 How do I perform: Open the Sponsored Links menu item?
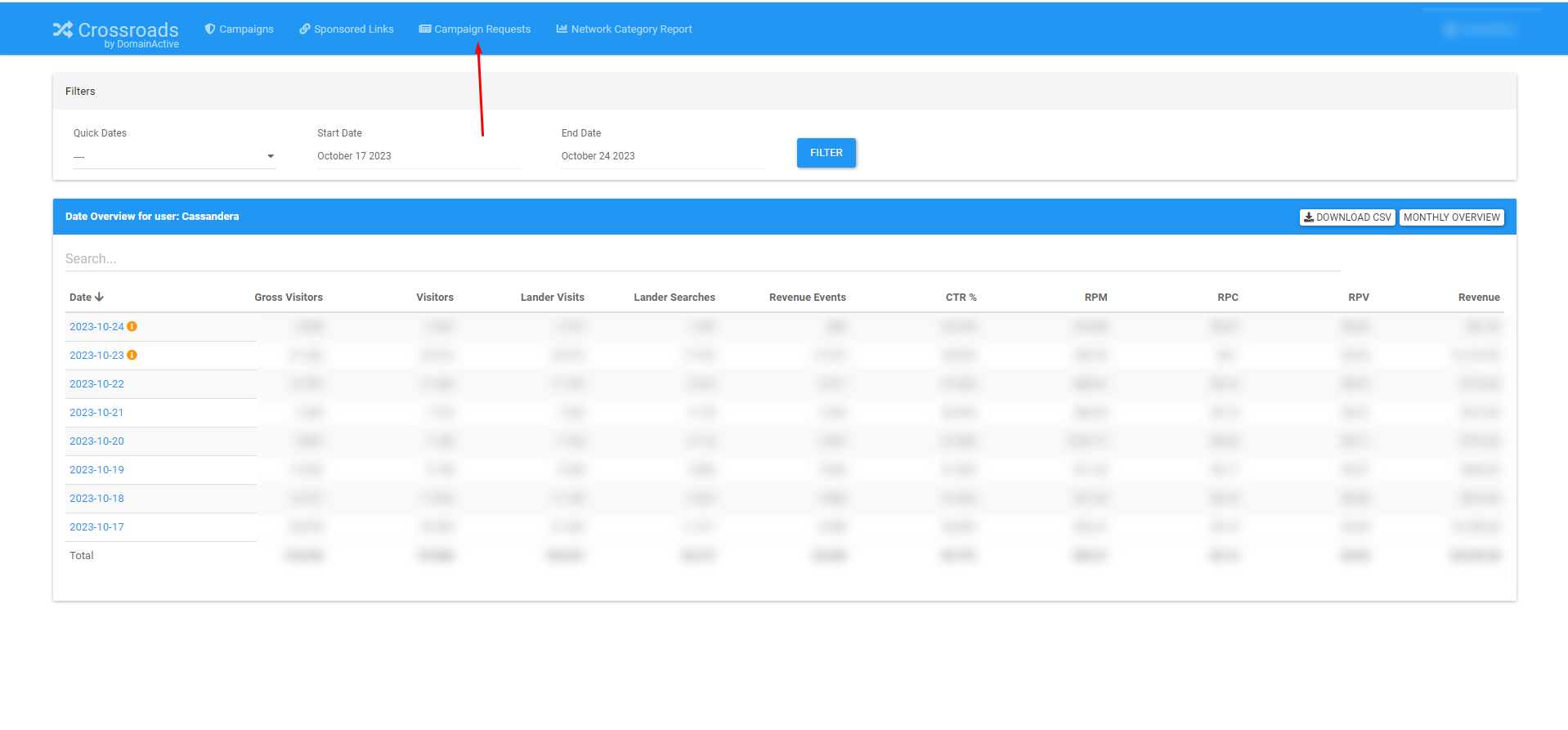click(x=347, y=29)
